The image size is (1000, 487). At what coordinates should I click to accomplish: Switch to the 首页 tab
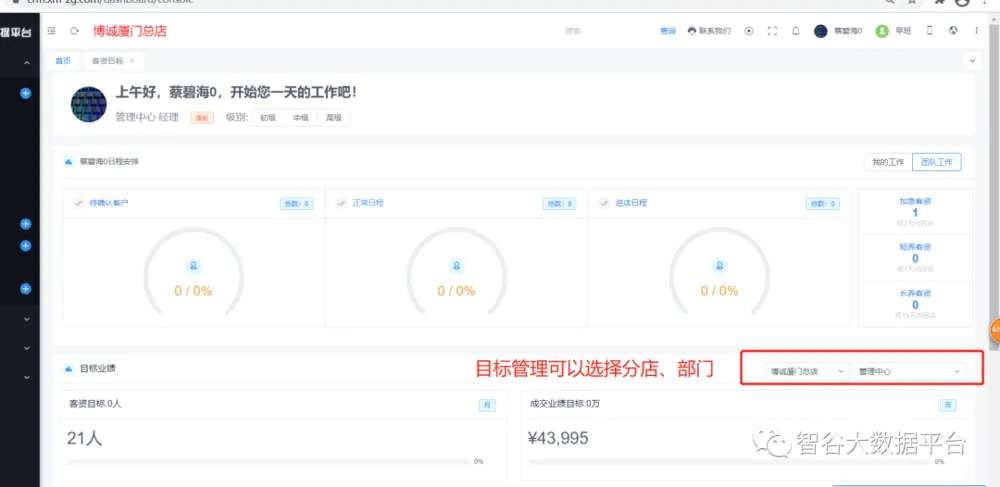pyautogui.click(x=63, y=61)
